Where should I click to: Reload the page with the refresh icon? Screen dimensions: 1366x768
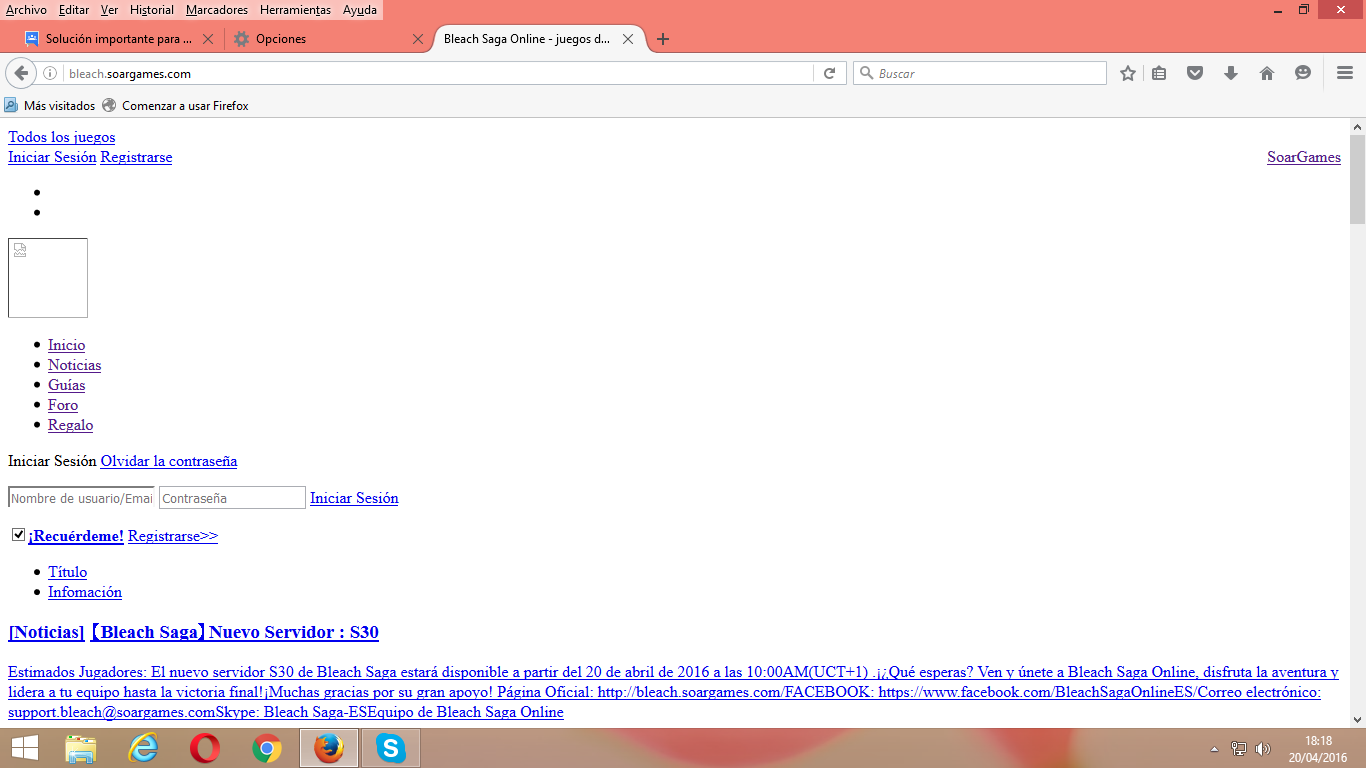coord(829,73)
